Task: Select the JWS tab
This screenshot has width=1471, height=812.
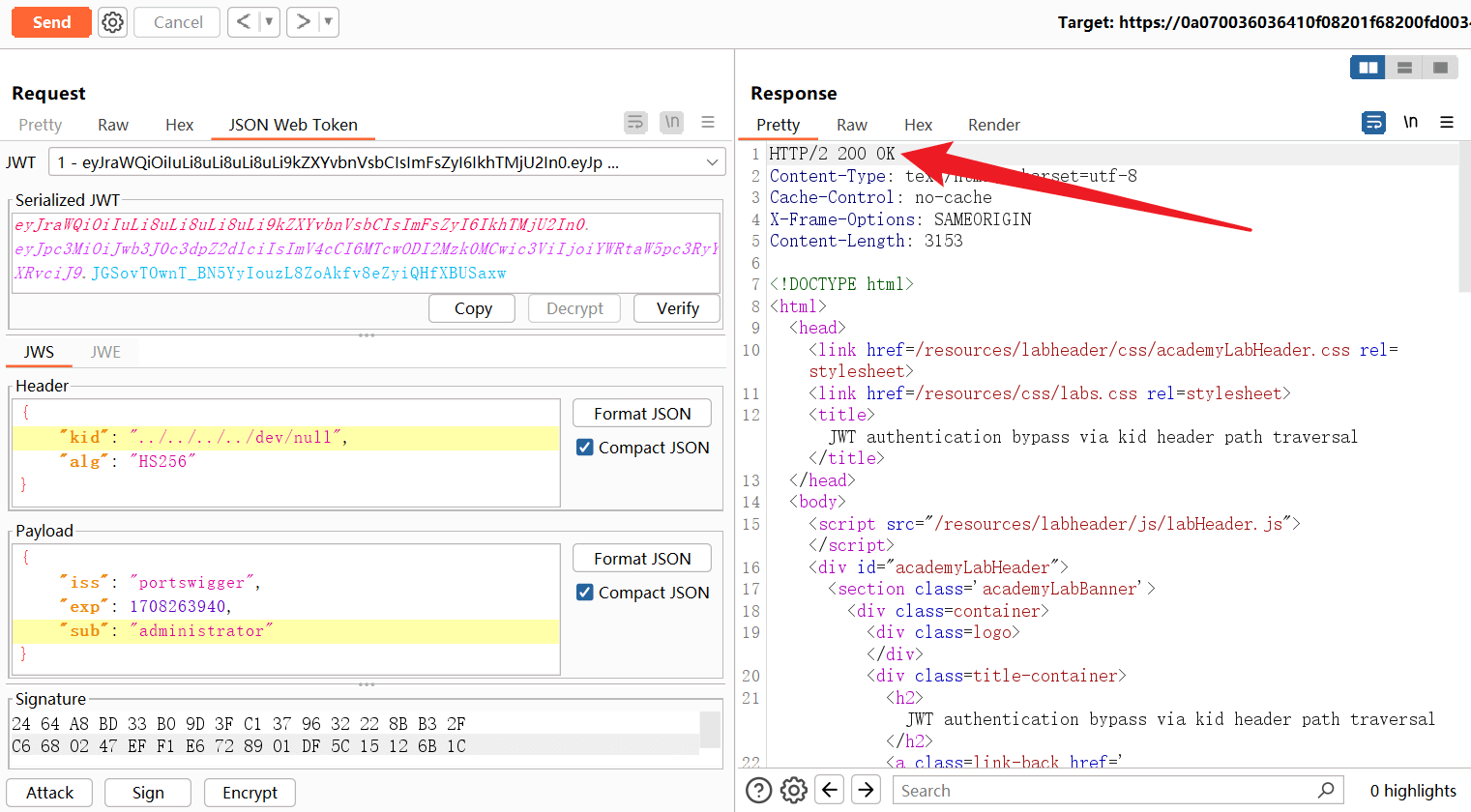Action: pos(39,352)
